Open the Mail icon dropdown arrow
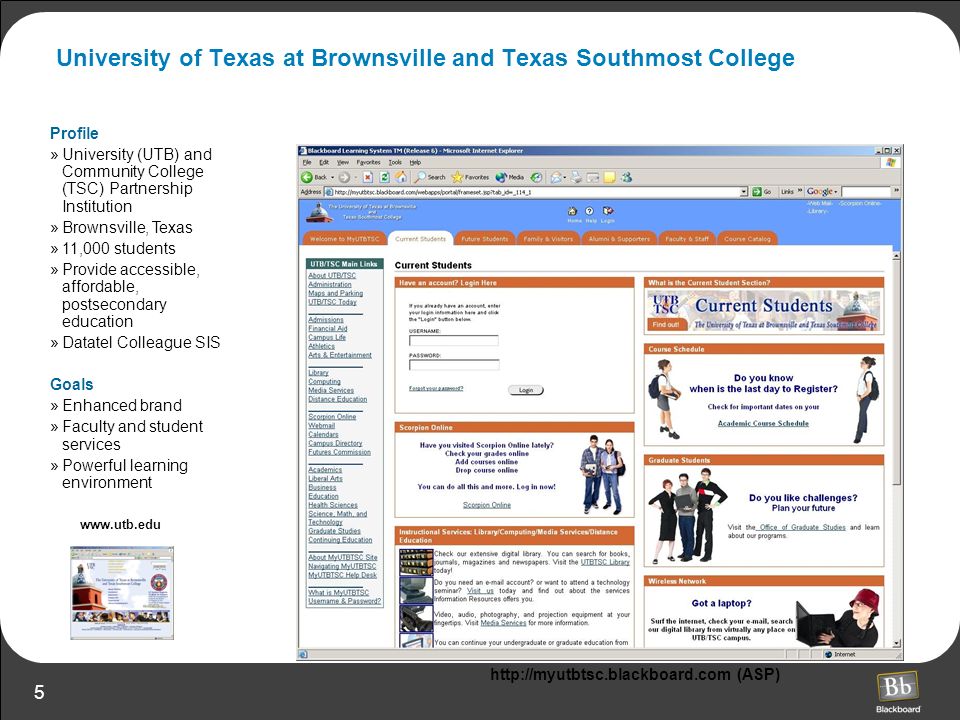 [564, 178]
